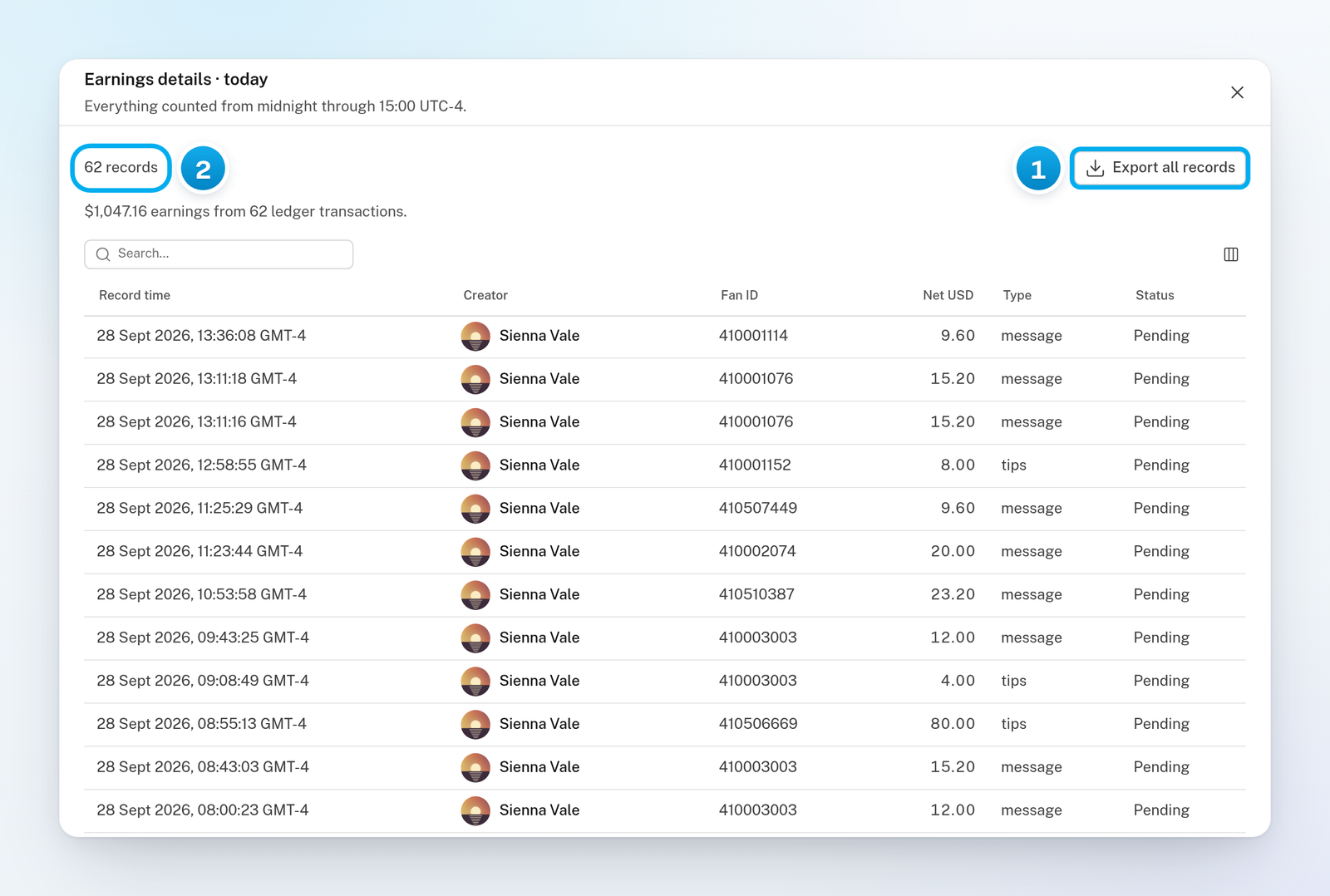Click the search magnifier icon
This screenshot has width=1330, height=896.
[x=103, y=254]
